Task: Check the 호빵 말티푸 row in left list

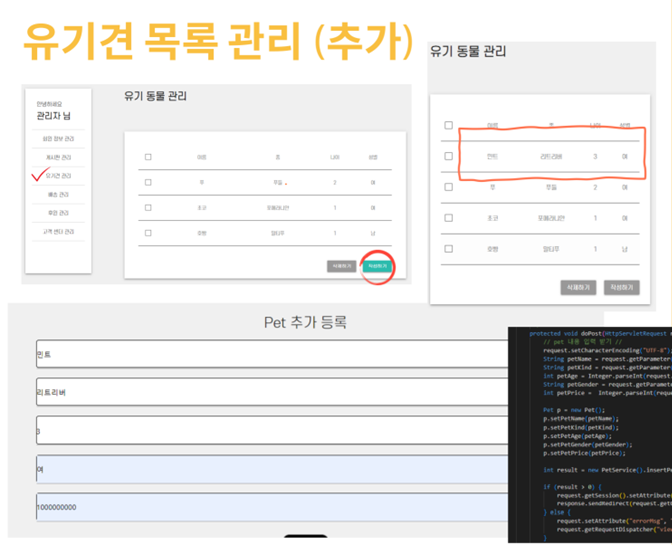Action: pyautogui.click(x=148, y=233)
